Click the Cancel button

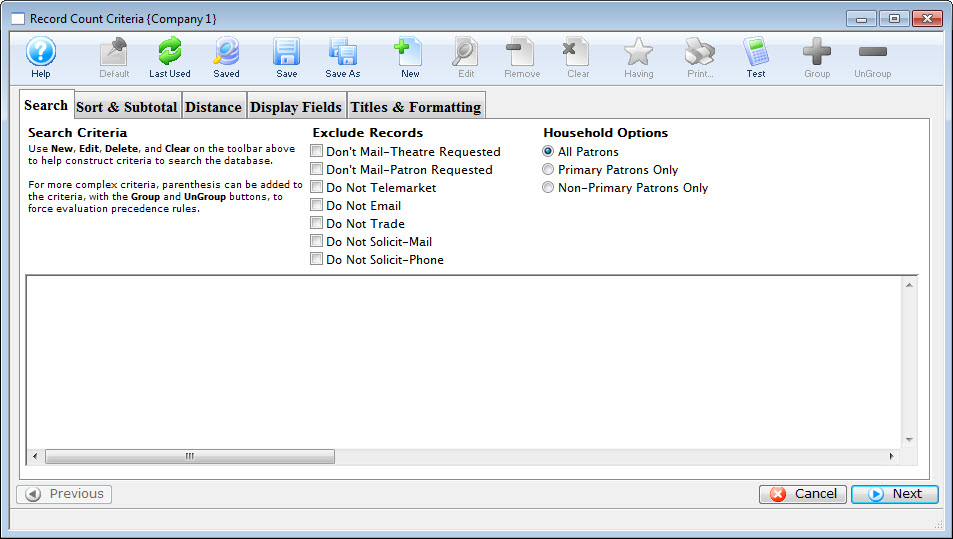(803, 494)
